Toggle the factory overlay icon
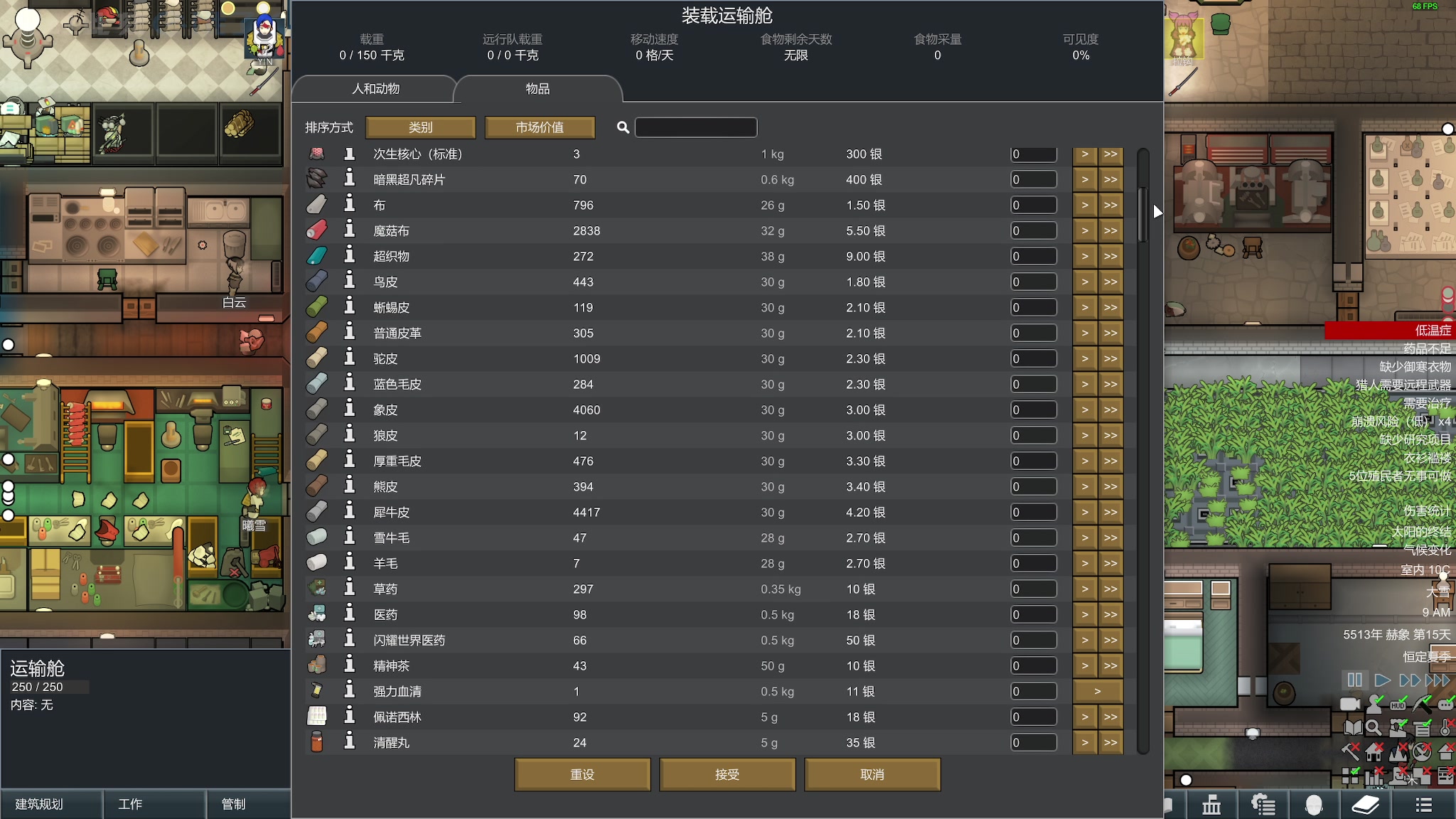This screenshot has height=819, width=1456. 1398,727
